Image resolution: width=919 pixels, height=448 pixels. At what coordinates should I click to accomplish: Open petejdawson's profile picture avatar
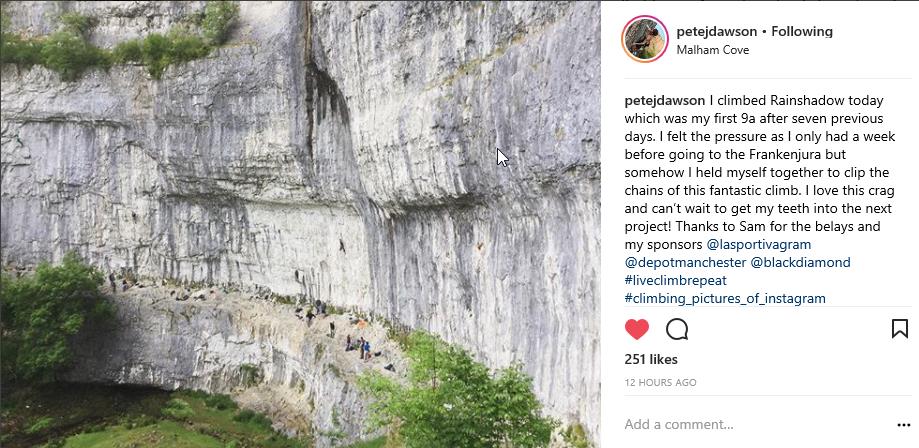(644, 39)
